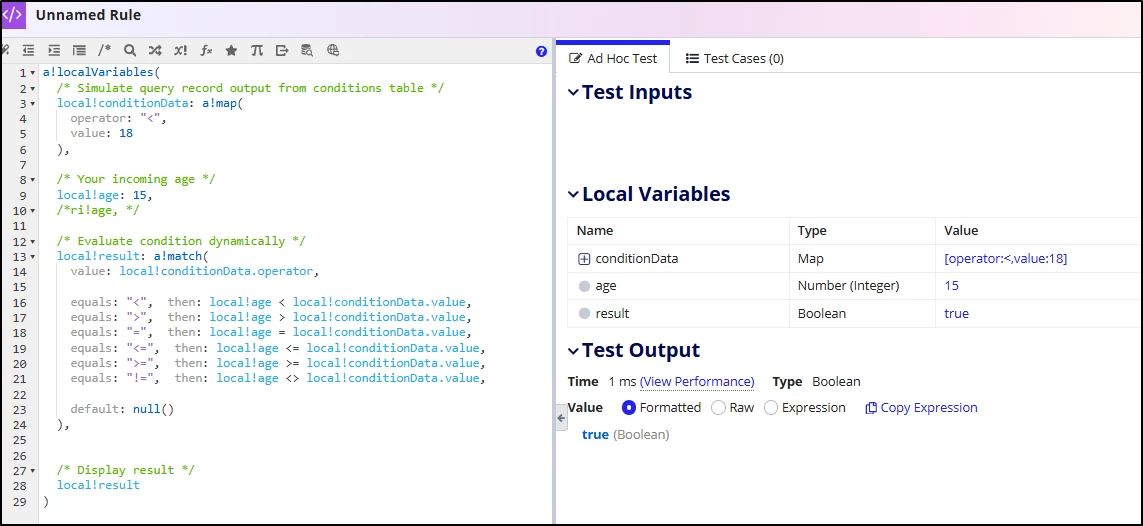Viewport: 1143px width, 526px height.
Task: Click the true (Boolean) output value
Action: [x=625, y=435]
